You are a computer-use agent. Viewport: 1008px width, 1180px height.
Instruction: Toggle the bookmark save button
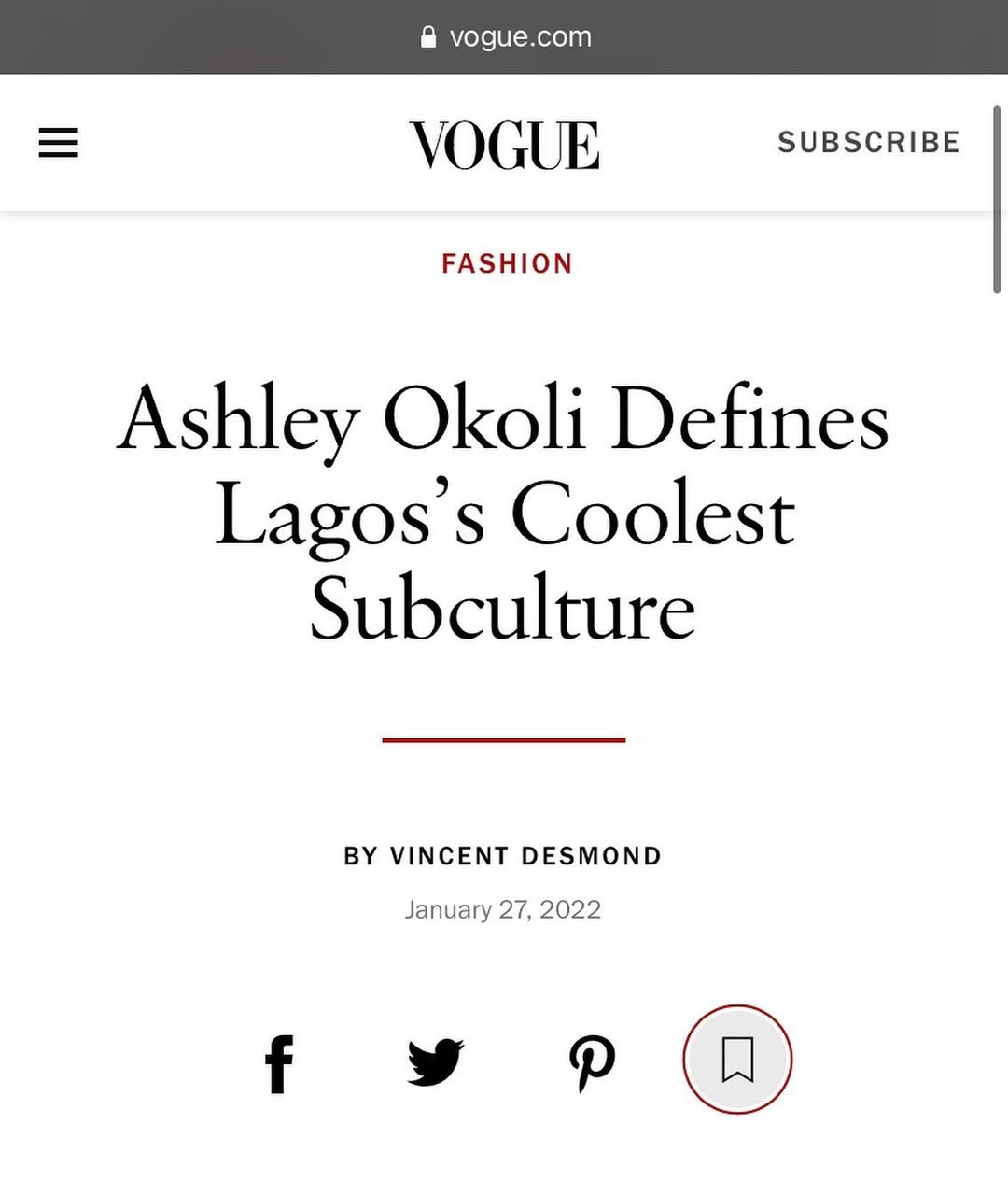coord(737,1060)
